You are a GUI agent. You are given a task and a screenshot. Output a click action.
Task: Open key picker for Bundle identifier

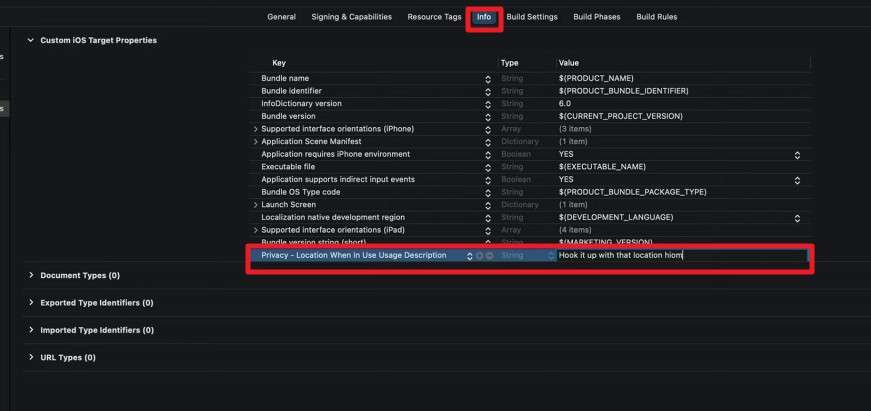[488, 92]
